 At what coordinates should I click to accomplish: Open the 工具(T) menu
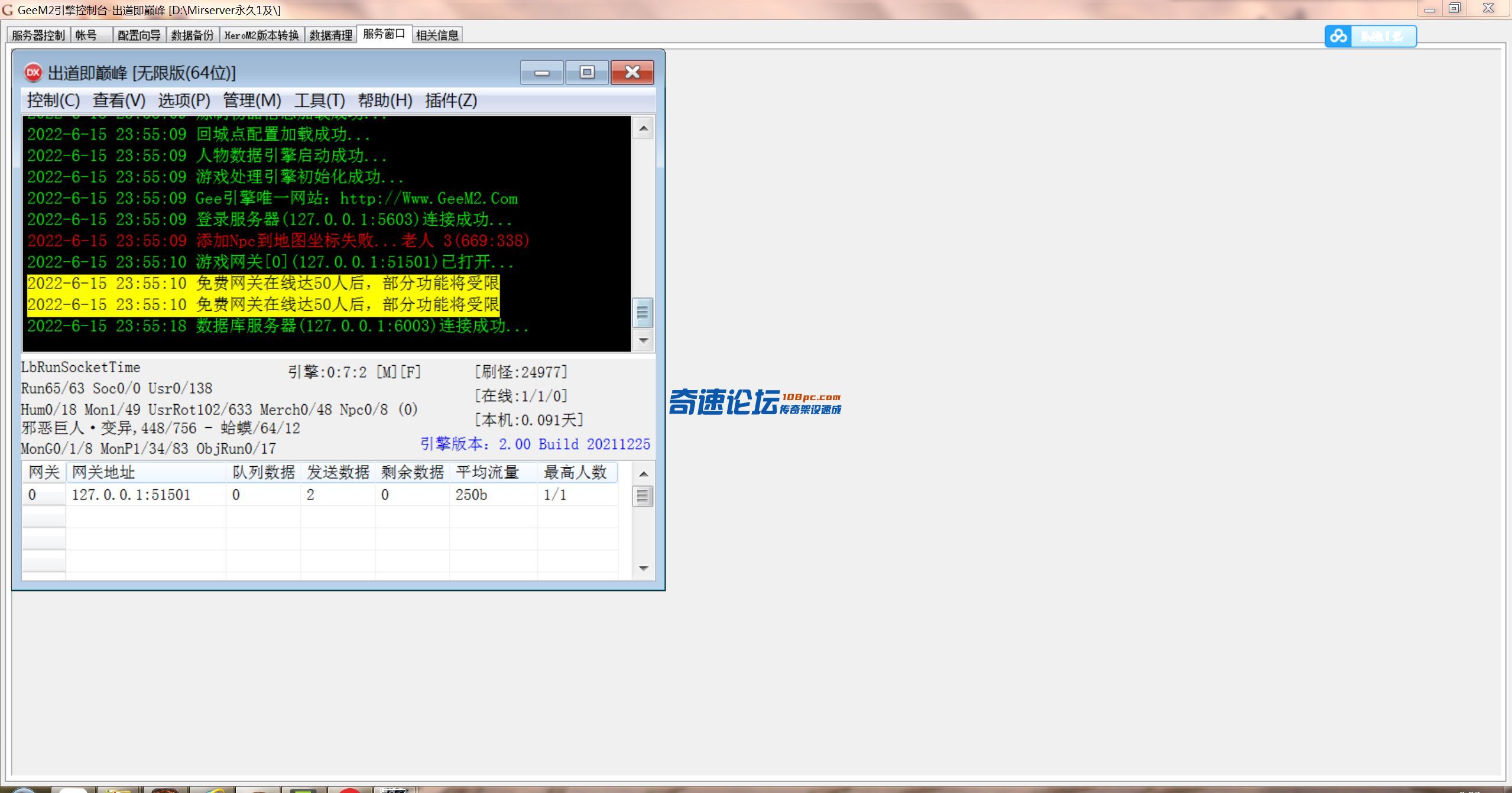click(x=319, y=100)
